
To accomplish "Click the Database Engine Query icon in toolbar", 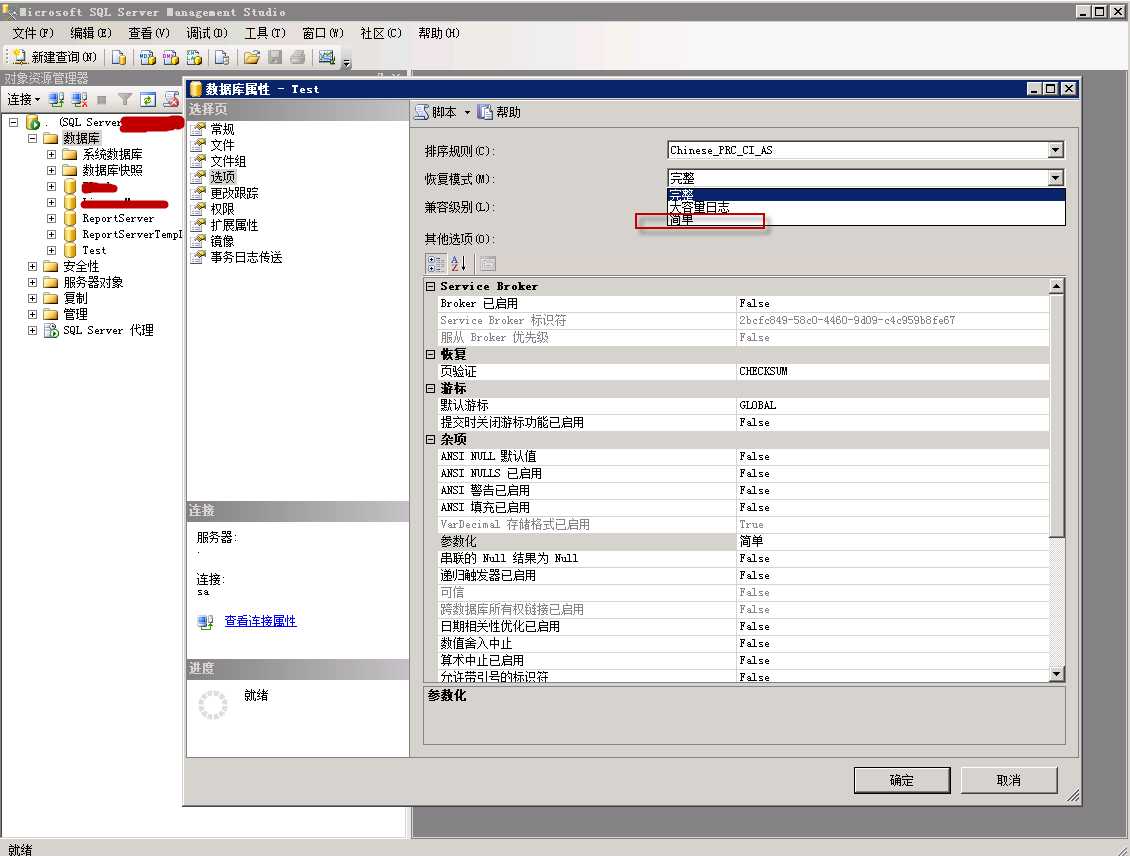I will tap(119, 58).
